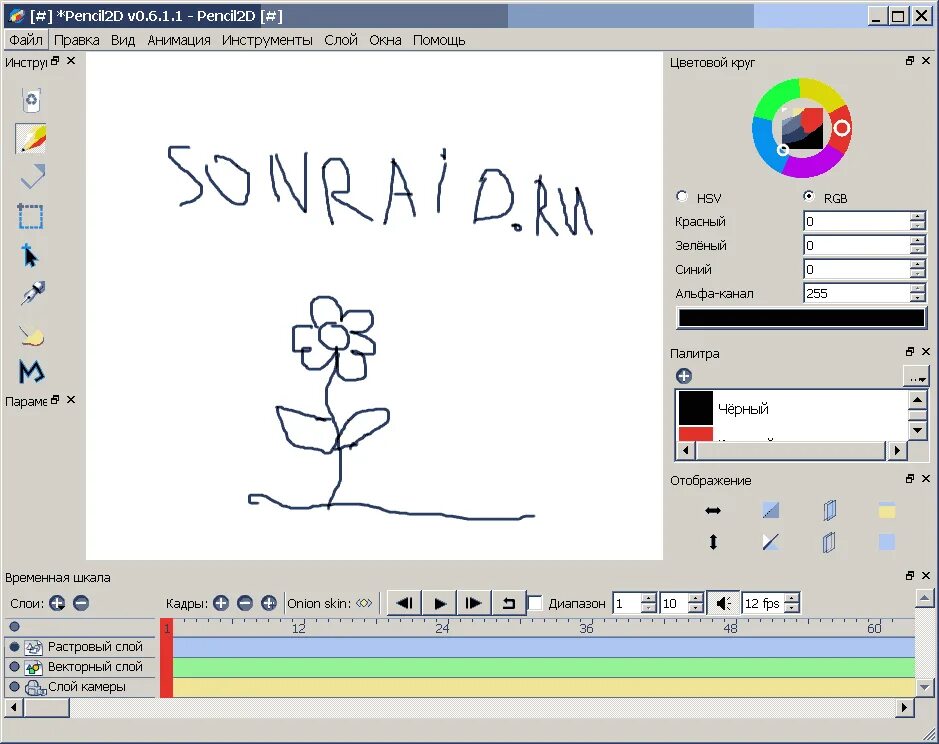
Task: Toggle loop playback button
Action: click(508, 603)
